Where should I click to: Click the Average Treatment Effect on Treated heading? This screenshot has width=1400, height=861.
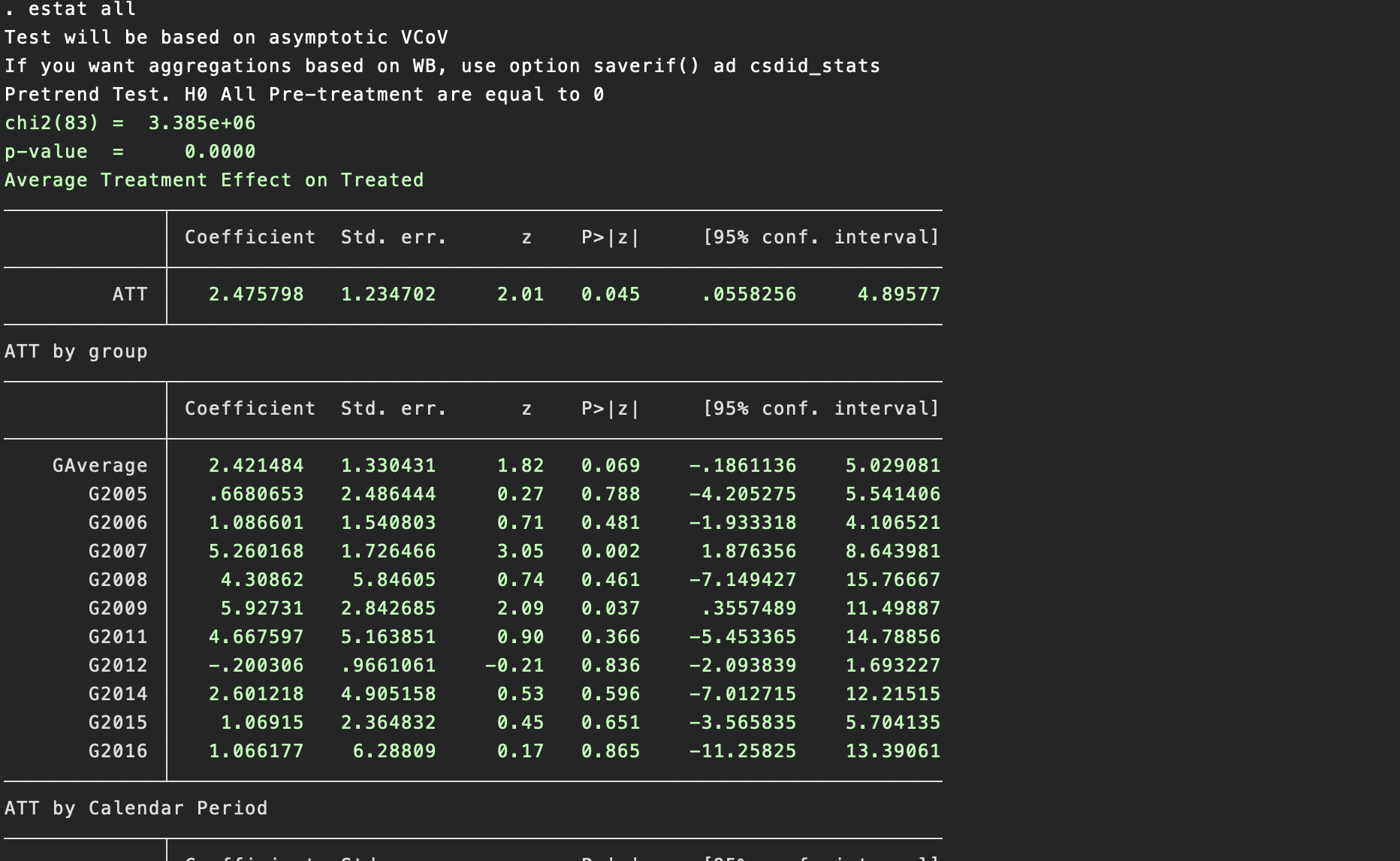pyautogui.click(x=214, y=180)
